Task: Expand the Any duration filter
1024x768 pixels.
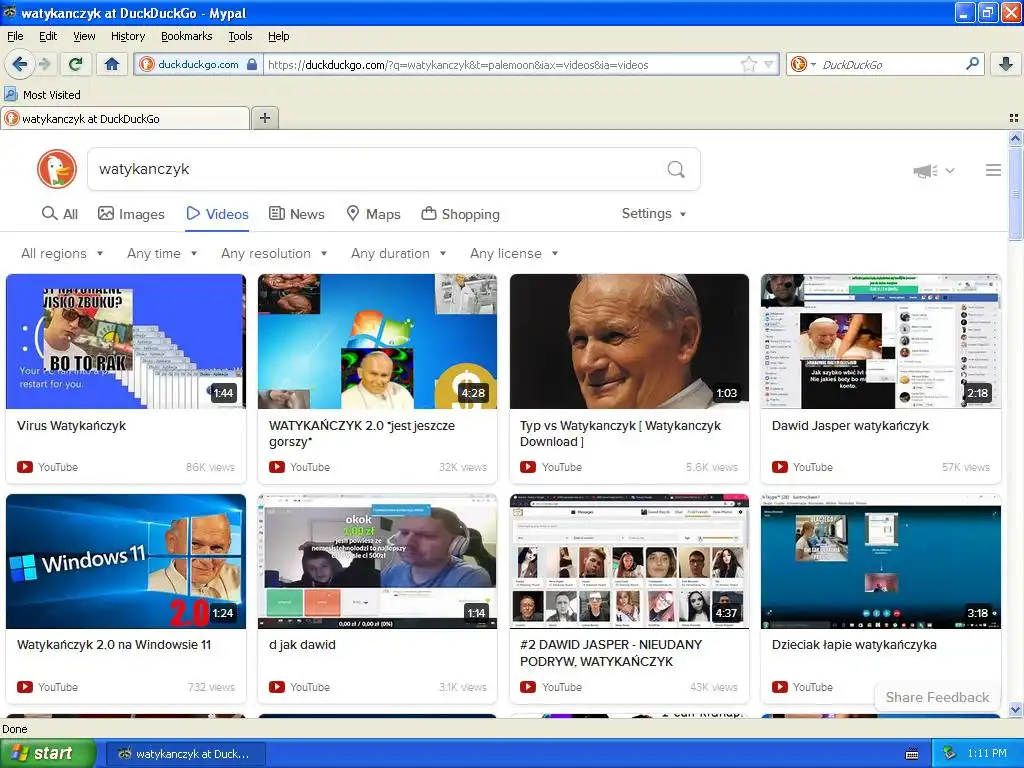Action: coord(398,253)
